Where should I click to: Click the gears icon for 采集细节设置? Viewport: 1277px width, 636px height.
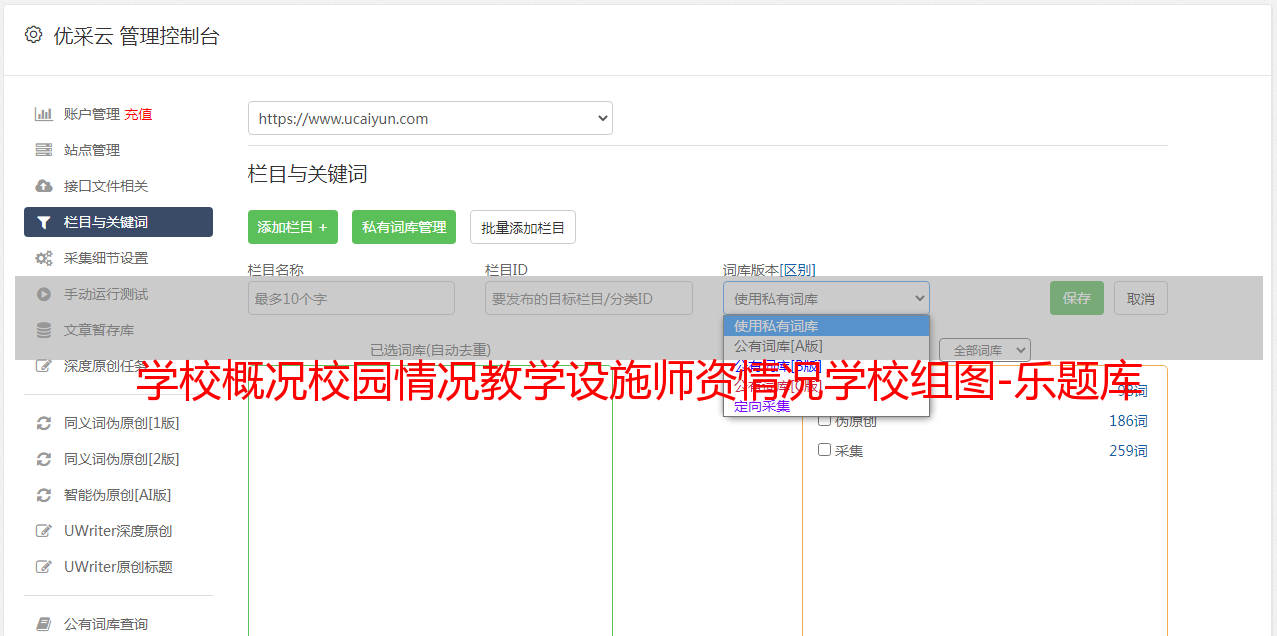[x=43, y=258]
